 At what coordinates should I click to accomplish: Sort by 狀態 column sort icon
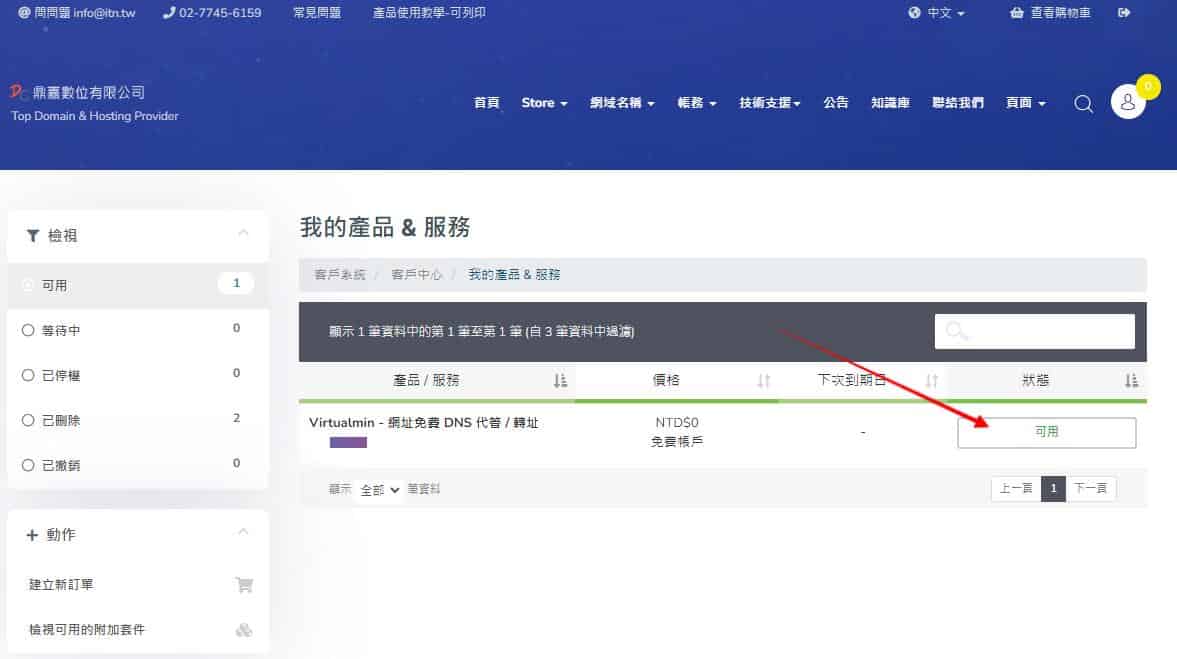tap(1131, 381)
